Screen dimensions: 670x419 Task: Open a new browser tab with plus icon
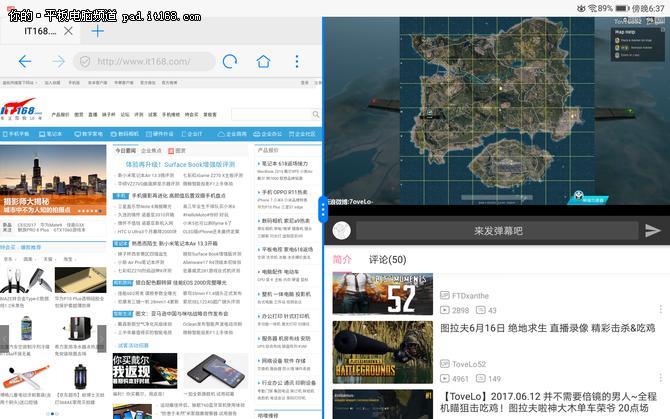pos(97,31)
